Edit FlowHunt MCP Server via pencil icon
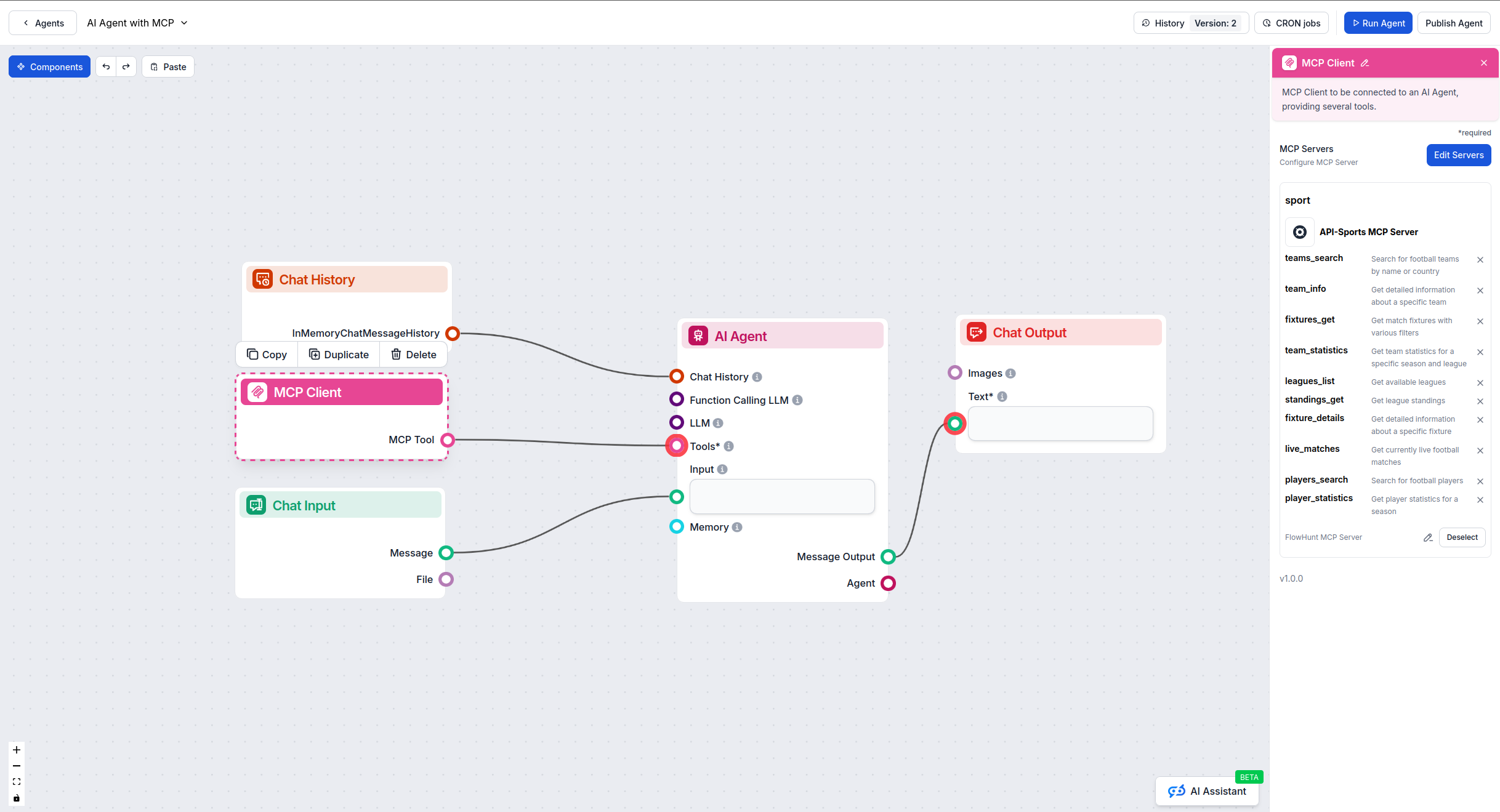The width and height of the screenshot is (1500, 812). pos(1428,537)
